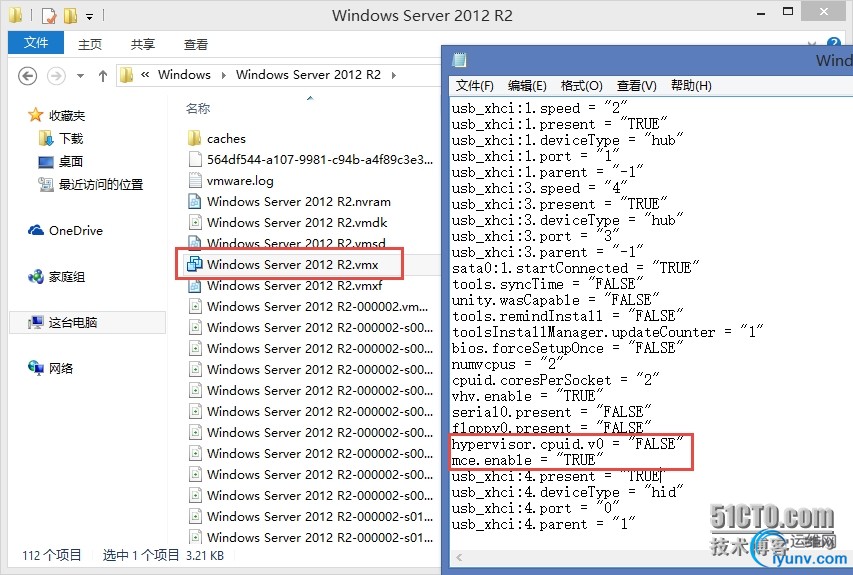Click the Explorer back arrow button

coord(28,76)
